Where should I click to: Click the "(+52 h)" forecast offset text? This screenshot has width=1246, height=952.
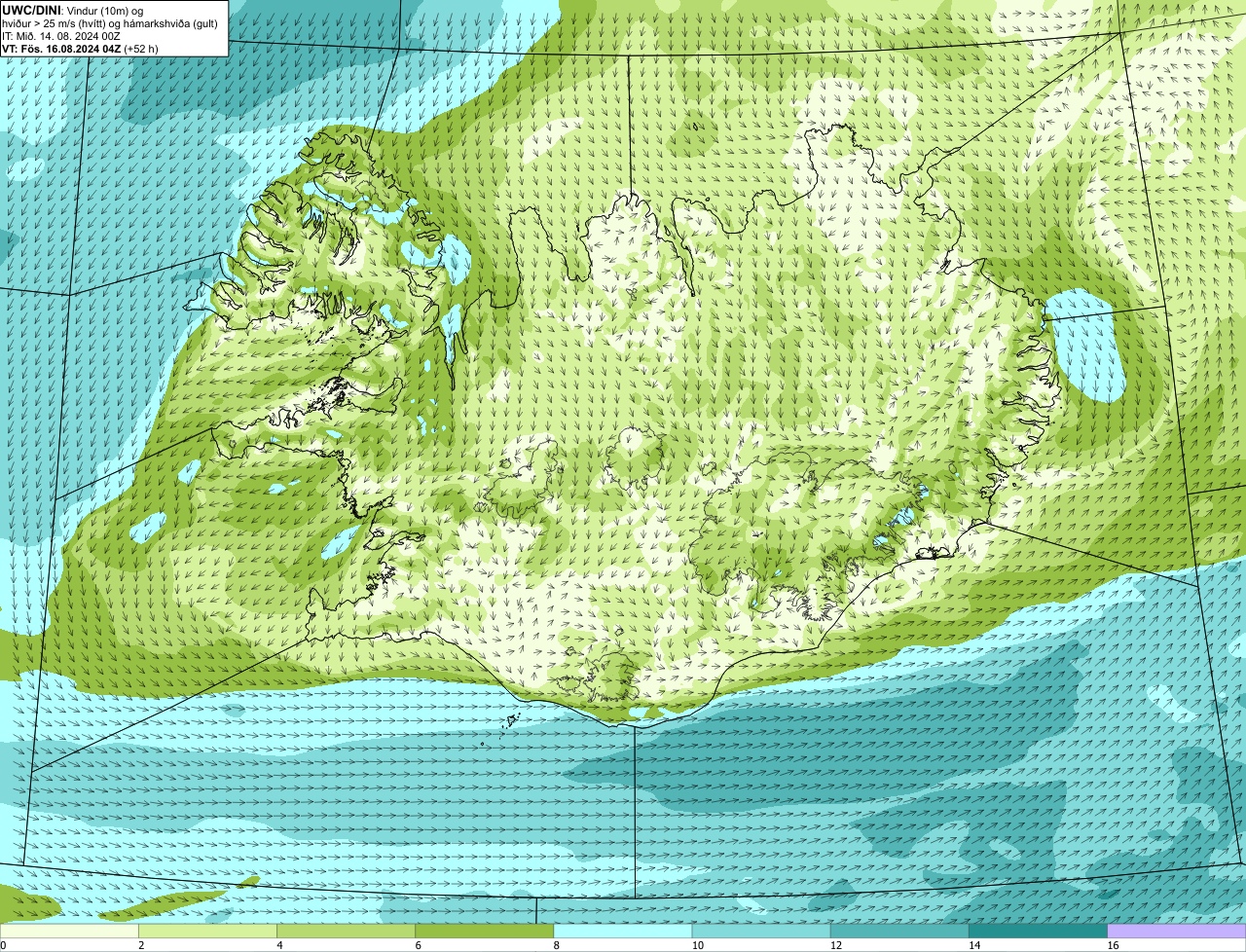tap(141, 49)
